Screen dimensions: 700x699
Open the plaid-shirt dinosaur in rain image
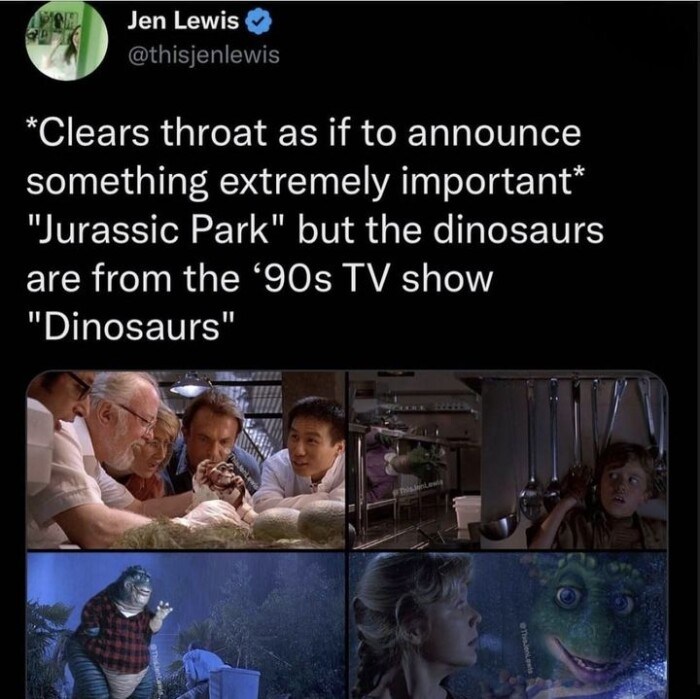(x=186, y=625)
